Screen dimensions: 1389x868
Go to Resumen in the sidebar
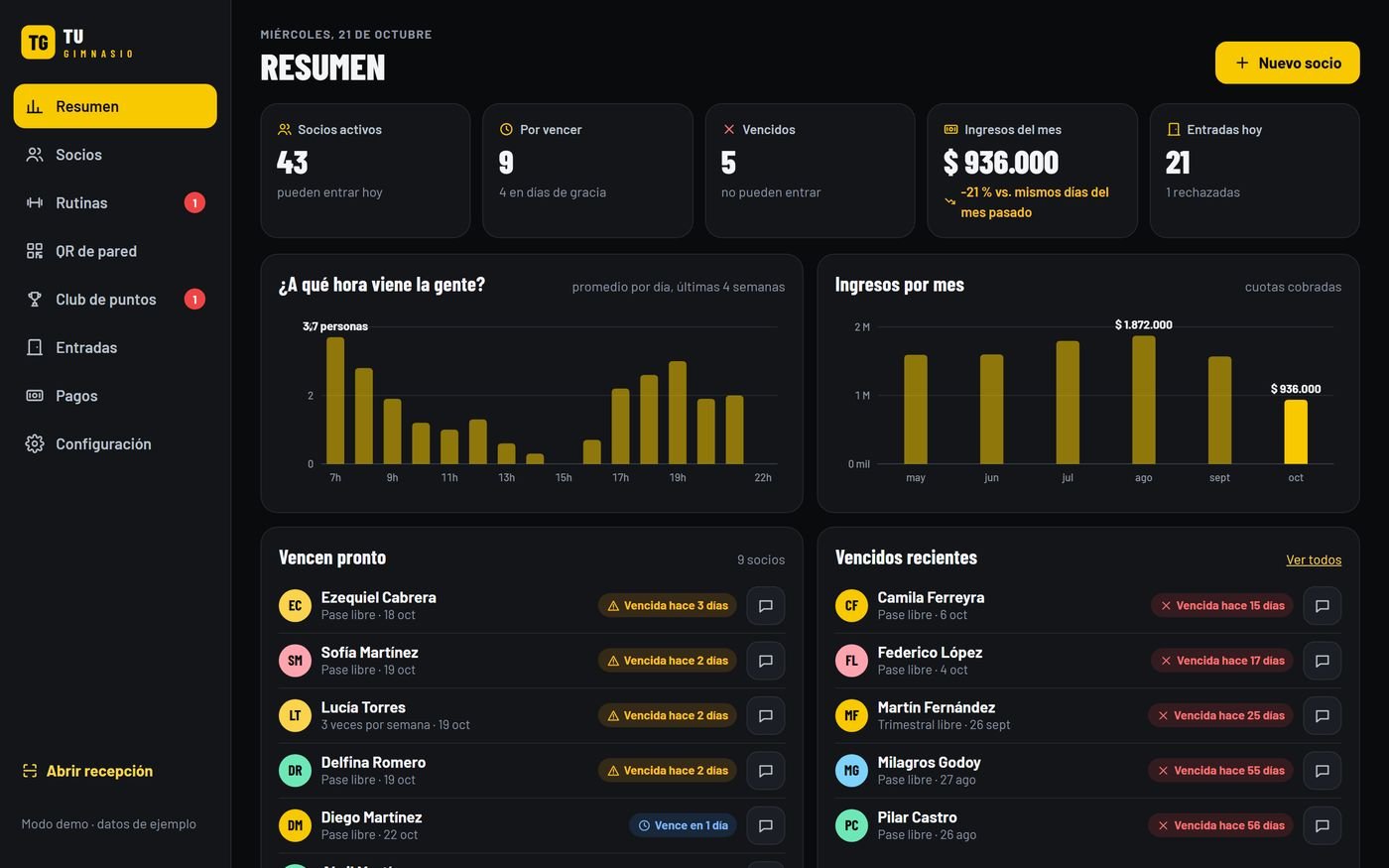[x=115, y=106]
